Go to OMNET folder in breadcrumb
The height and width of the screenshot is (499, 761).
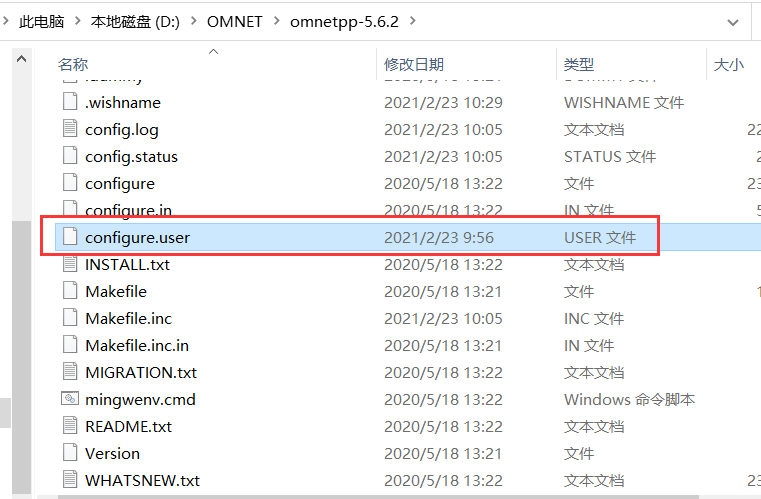point(234,22)
